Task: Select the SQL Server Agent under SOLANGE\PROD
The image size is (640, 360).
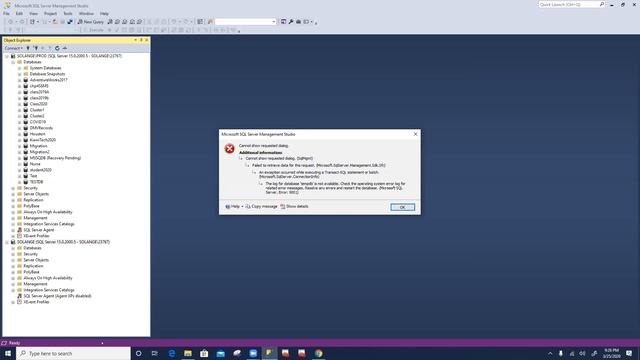Action: pos(38,230)
